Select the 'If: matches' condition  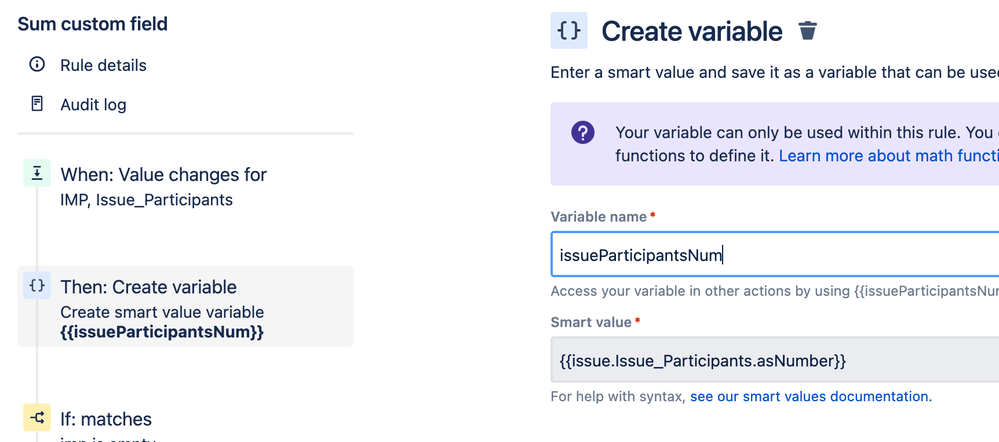106,419
